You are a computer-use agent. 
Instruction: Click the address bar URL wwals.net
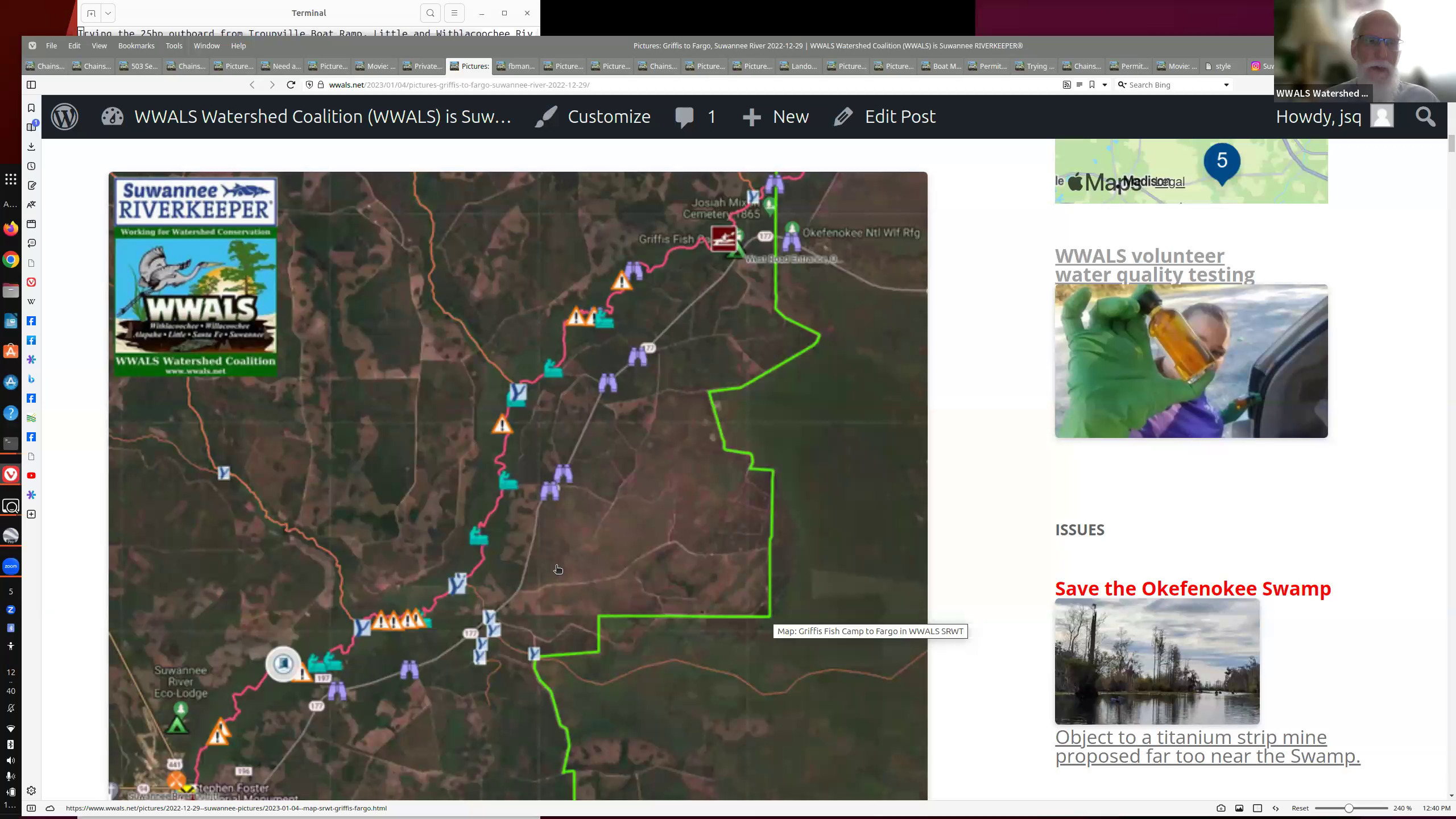tap(459, 85)
